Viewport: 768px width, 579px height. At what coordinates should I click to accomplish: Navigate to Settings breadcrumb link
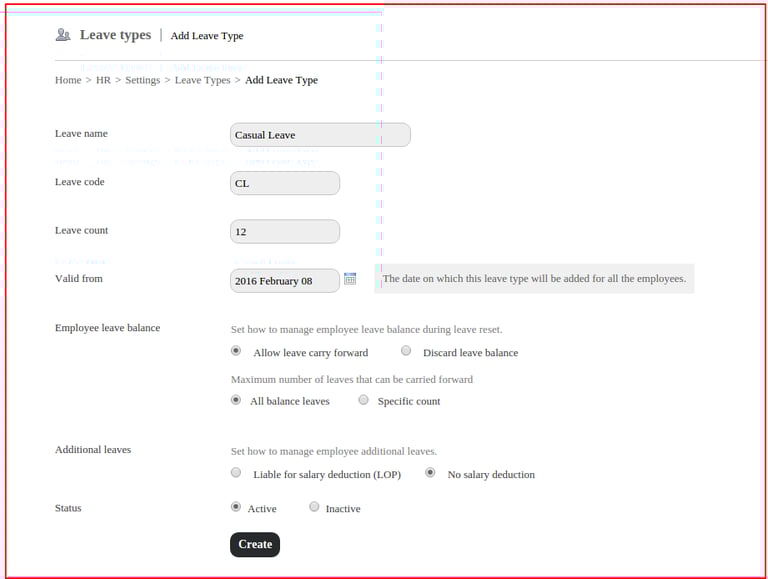pos(142,80)
